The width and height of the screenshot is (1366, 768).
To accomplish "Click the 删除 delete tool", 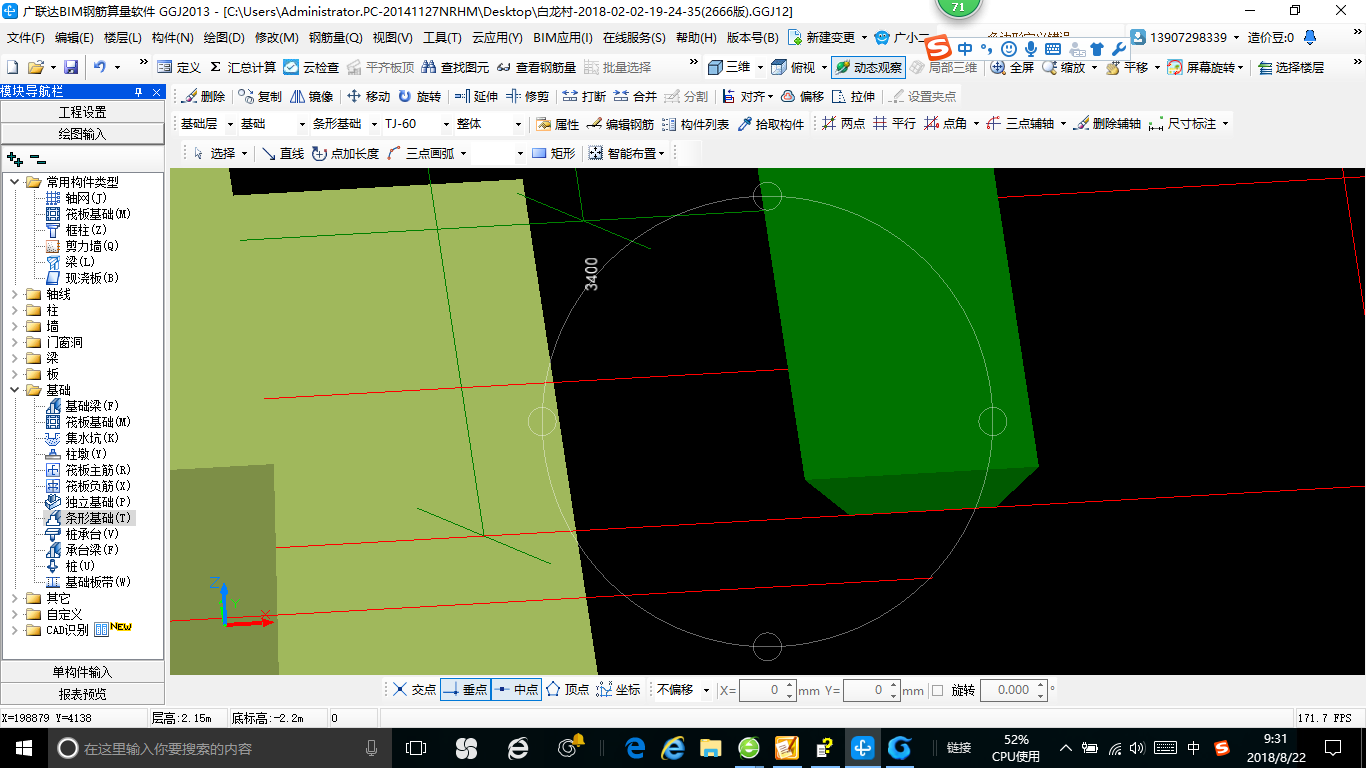I will (x=204, y=96).
